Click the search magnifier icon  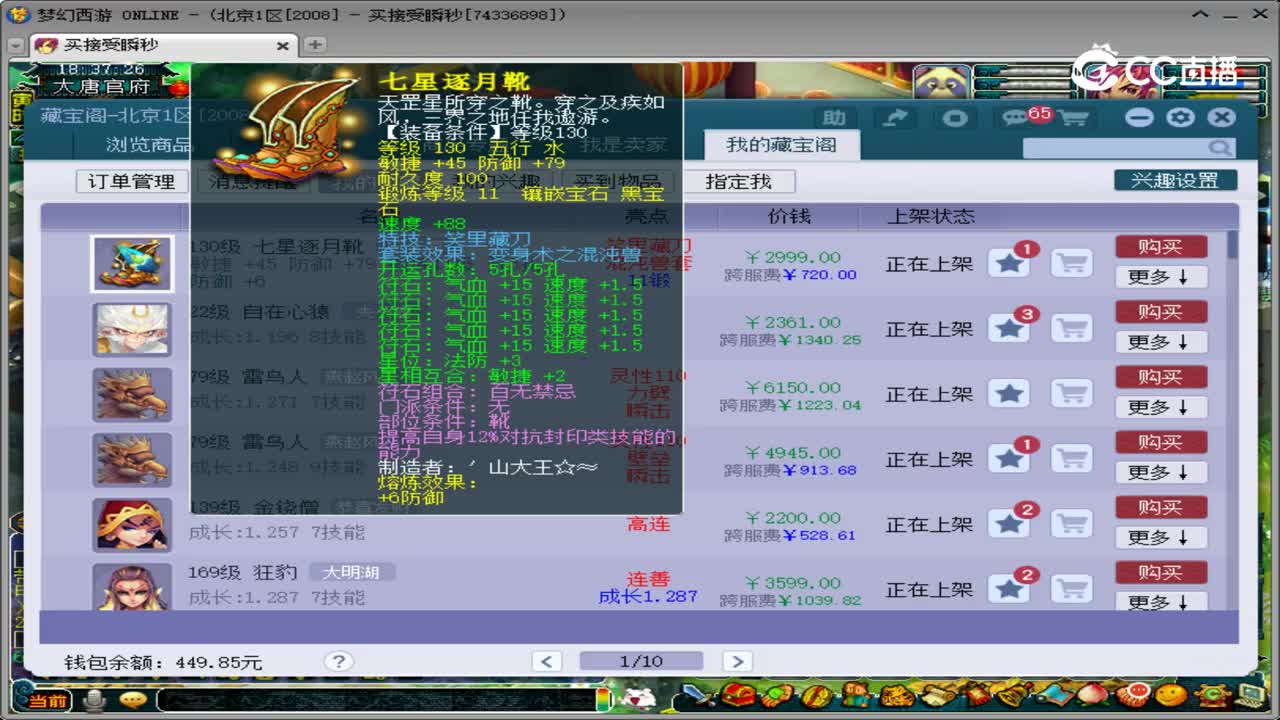(x=1219, y=148)
